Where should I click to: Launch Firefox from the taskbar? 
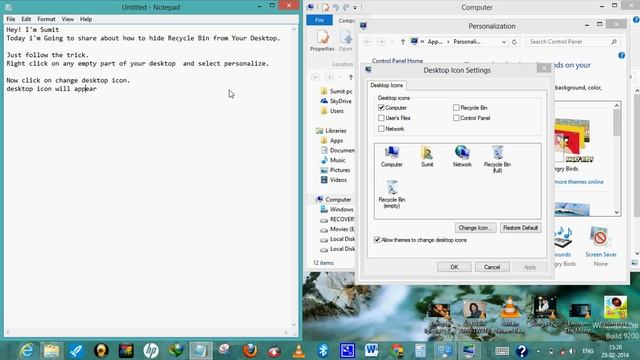point(250,351)
